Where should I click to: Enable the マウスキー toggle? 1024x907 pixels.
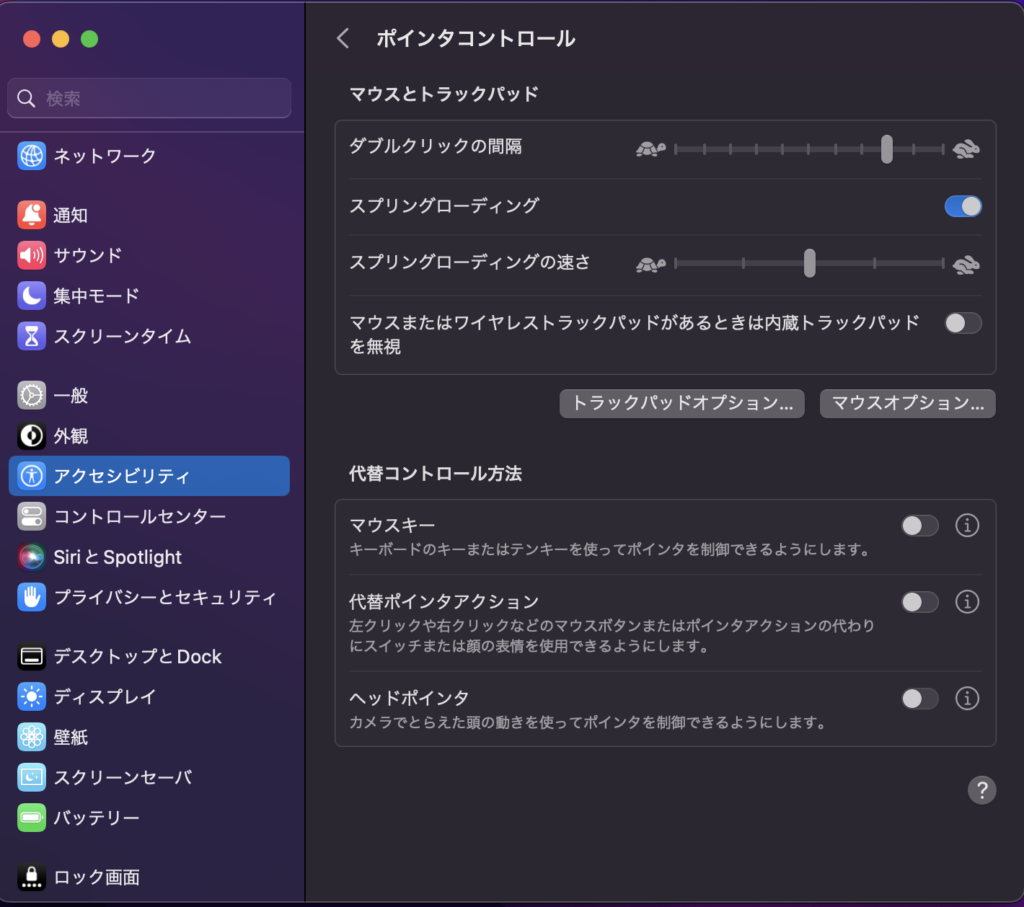click(x=920, y=526)
